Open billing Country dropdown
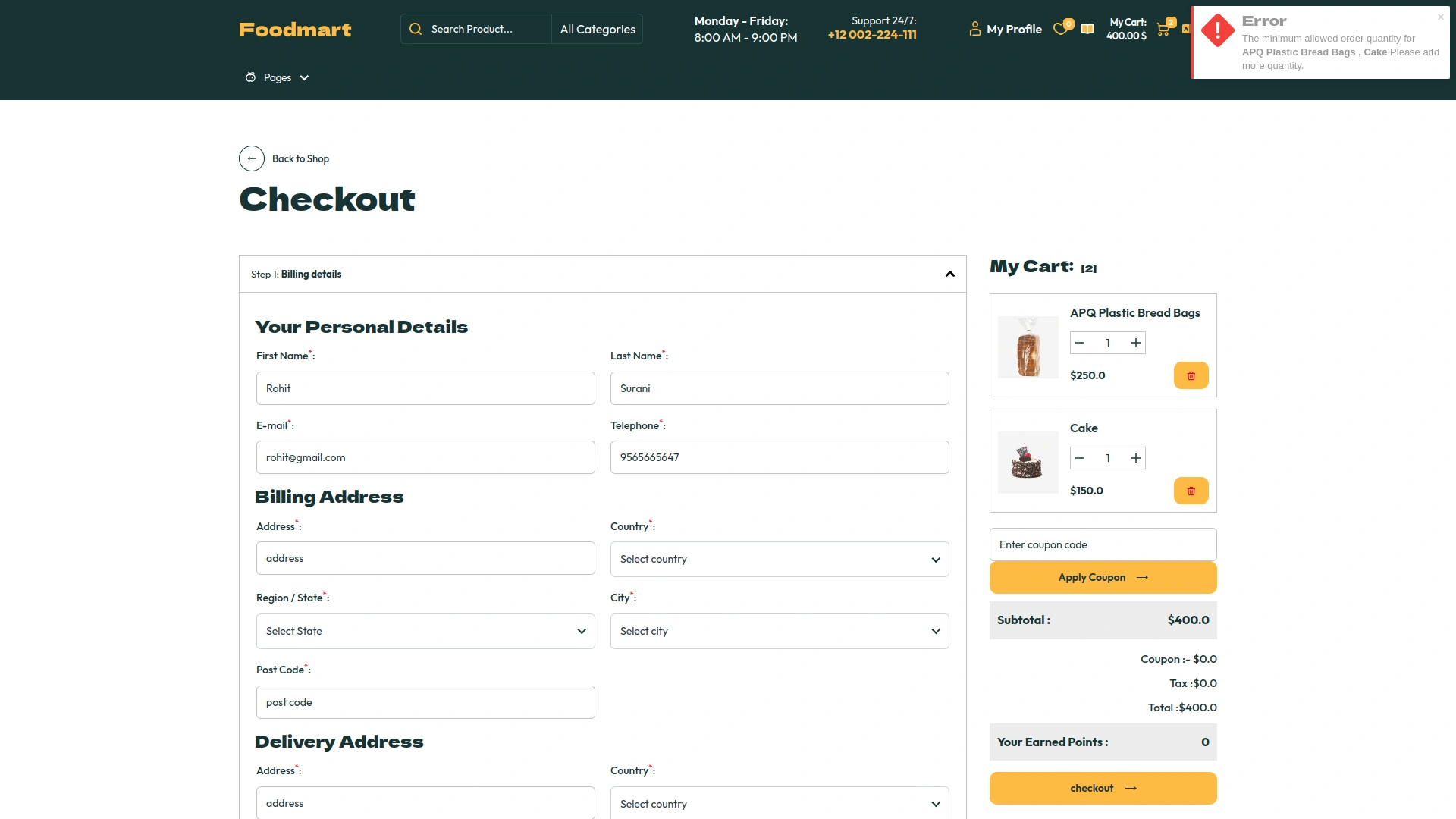This screenshot has width=1456, height=819. [779, 559]
